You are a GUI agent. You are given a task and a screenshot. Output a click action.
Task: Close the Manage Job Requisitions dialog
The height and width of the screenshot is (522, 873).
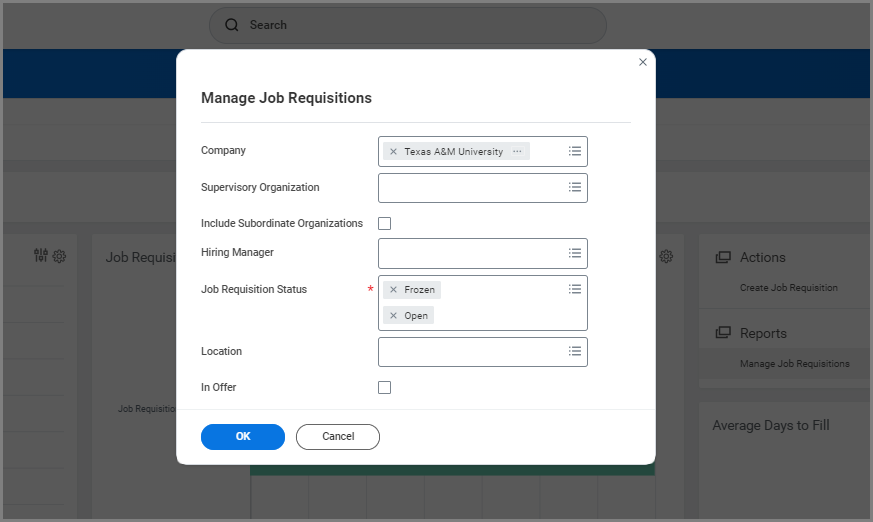[x=643, y=62]
